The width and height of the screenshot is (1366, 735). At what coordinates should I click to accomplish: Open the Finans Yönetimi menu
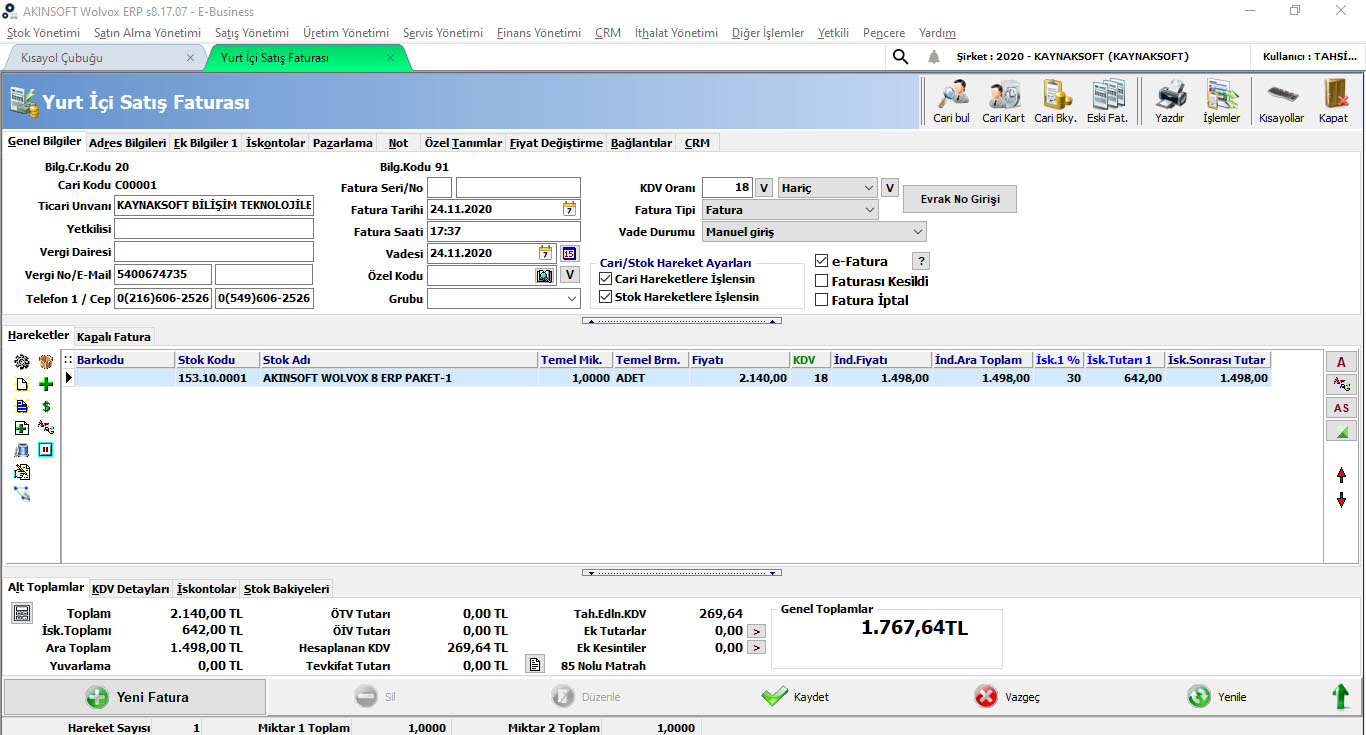point(537,32)
